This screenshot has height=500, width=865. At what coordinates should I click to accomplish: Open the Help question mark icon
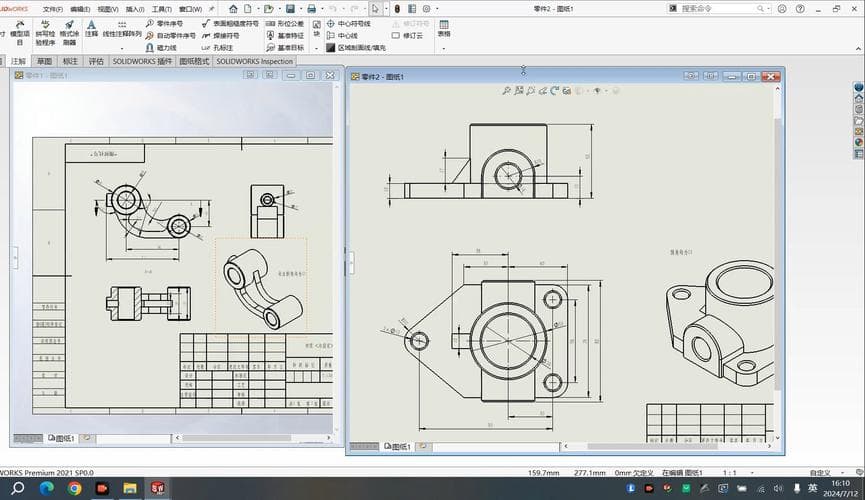pos(800,9)
